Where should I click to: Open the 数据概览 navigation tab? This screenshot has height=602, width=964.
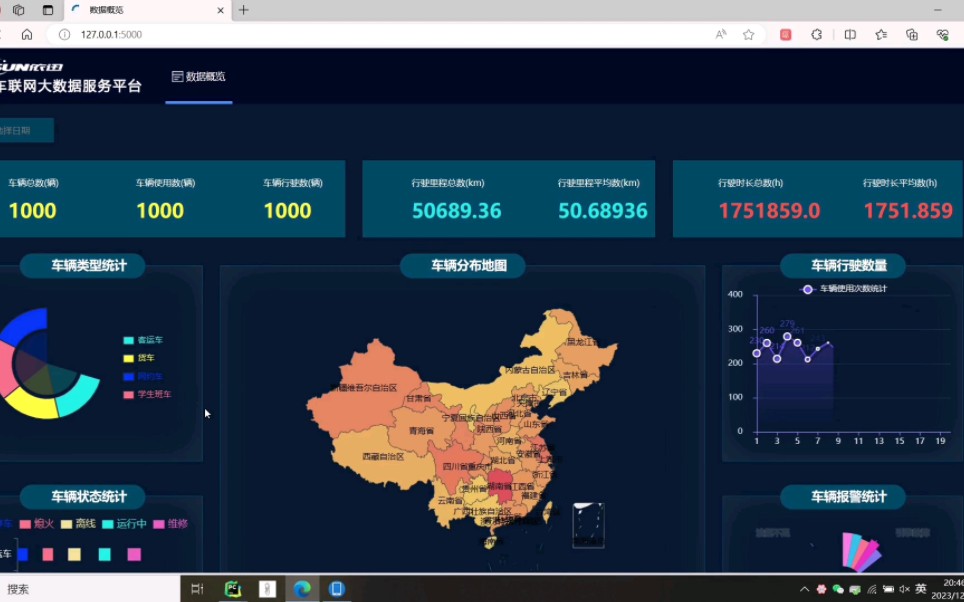tap(199, 77)
